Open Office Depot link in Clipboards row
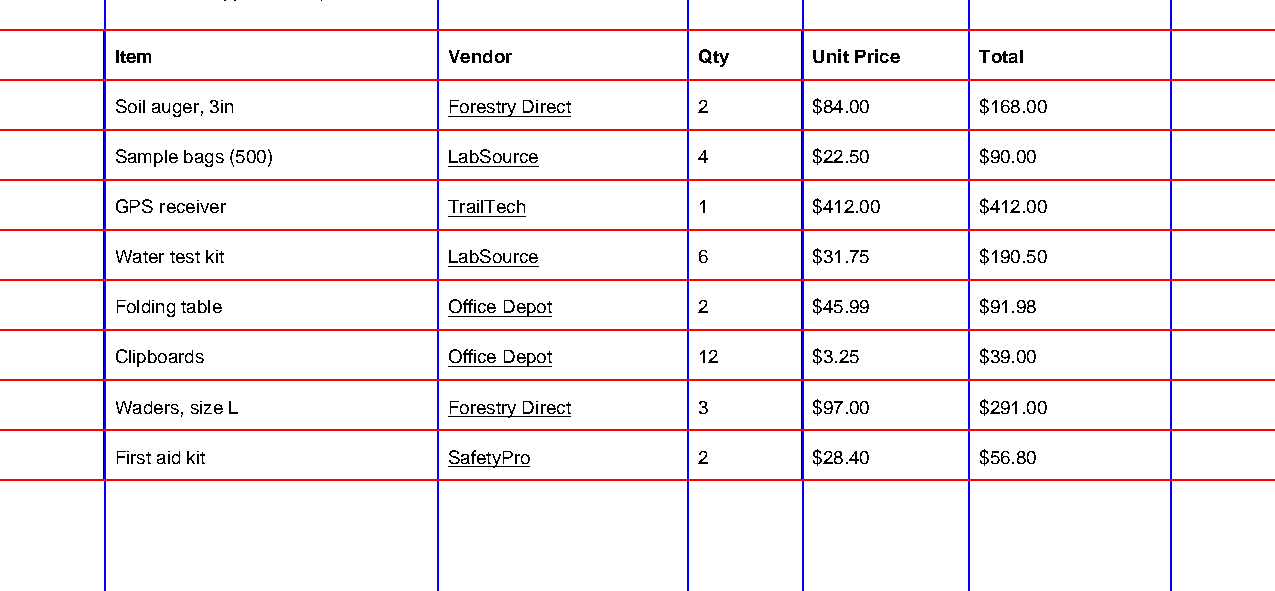This screenshot has width=1275, height=591. pyautogui.click(x=500, y=357)
